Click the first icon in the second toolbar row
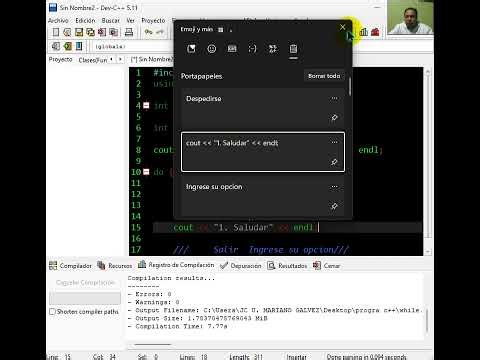The height and width of the screenshot is (360, 480). pyautogui.click(x=56, y=46)
